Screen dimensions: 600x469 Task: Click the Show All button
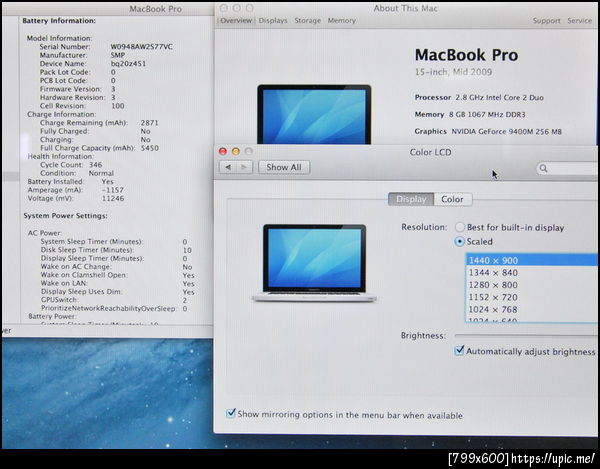pyautogui.click(x=284, y=167)
